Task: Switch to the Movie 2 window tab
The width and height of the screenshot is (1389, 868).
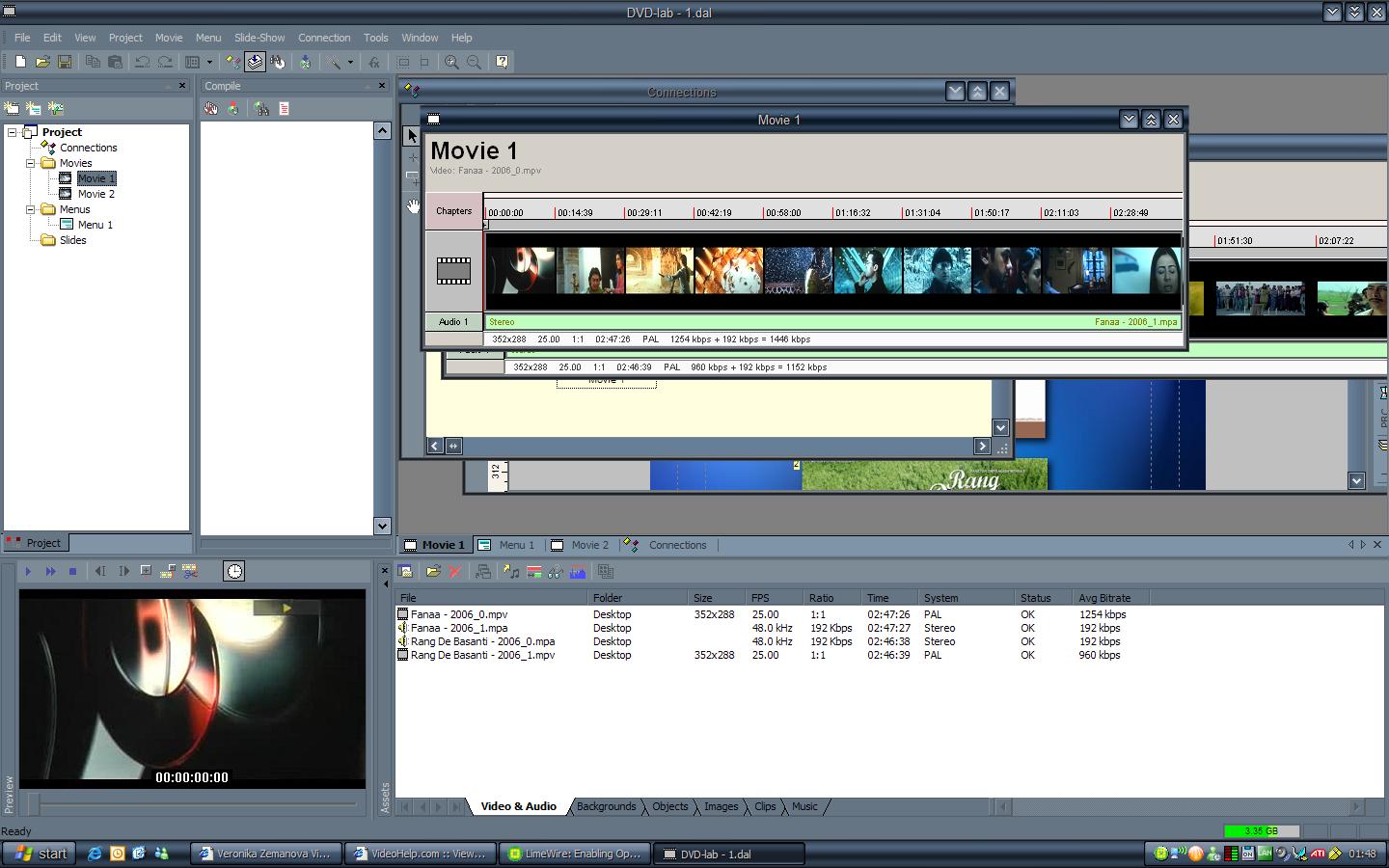Action: click(581, 545)
